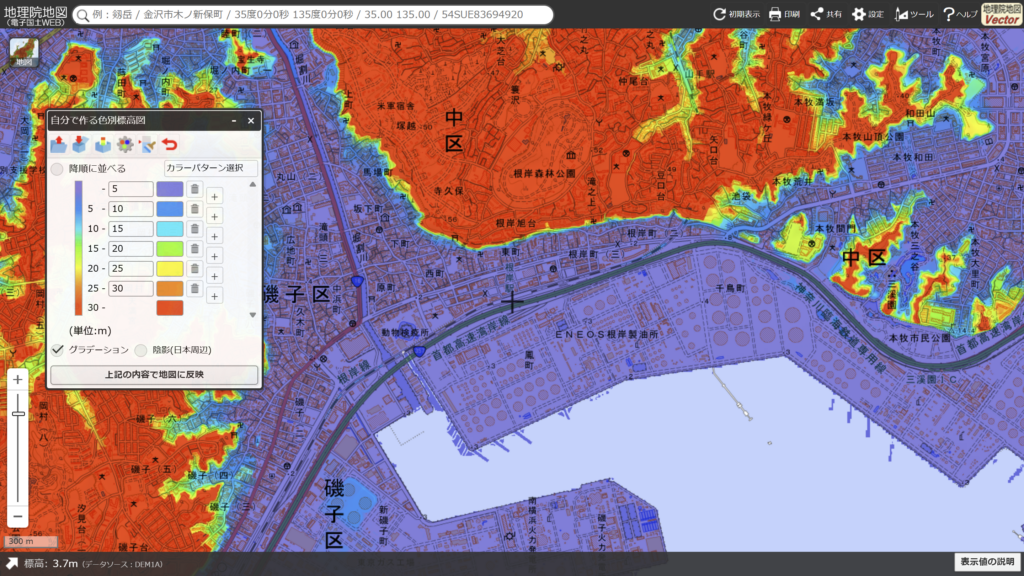Click the 印刷 print icon
The width and height of the screenshot is (1024, 576).
784,14
